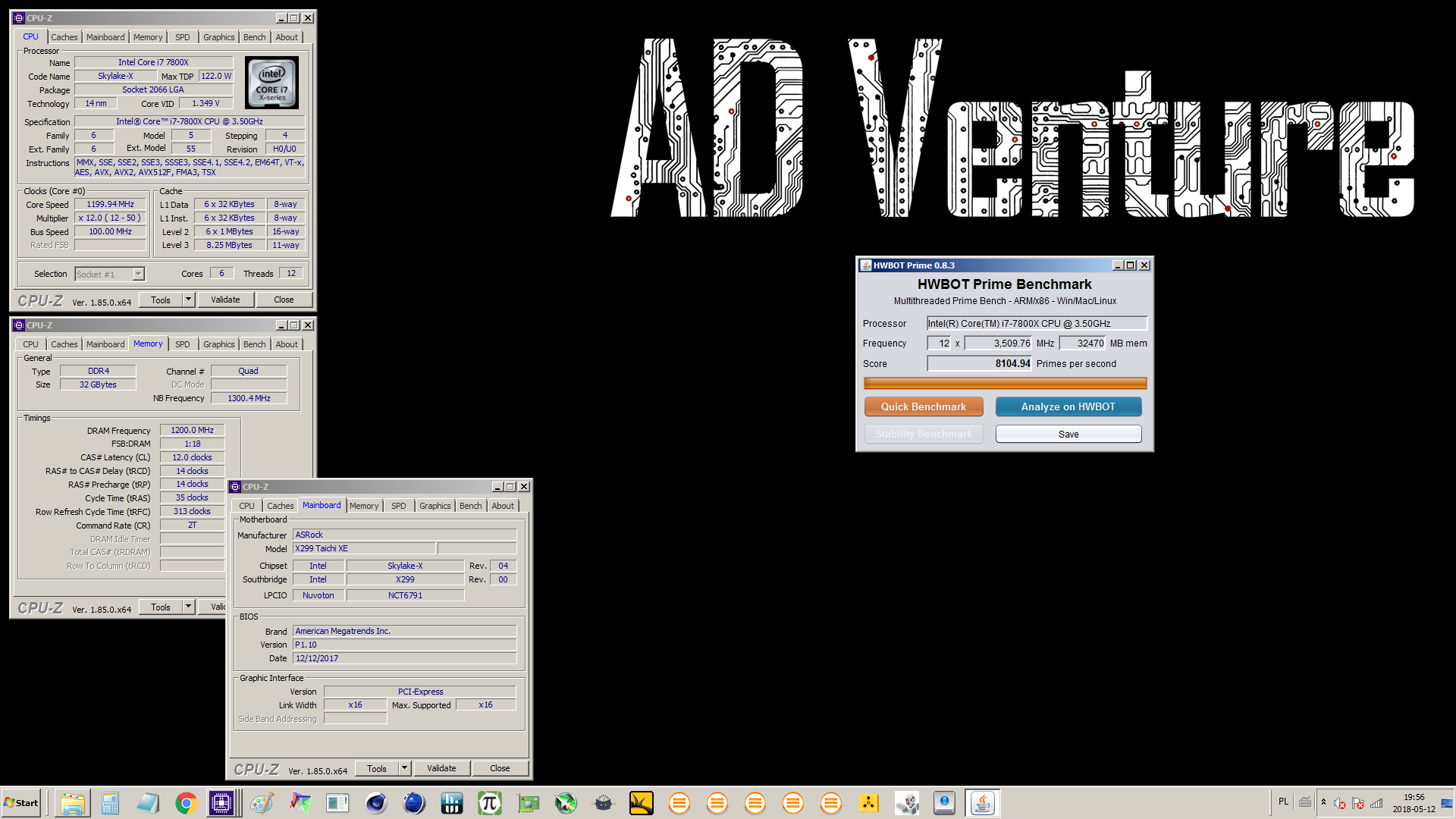Select the Java HWBOT Prime taskbar icon
The width and height of the screenshot is (1456, 819).
click(982, 803)
